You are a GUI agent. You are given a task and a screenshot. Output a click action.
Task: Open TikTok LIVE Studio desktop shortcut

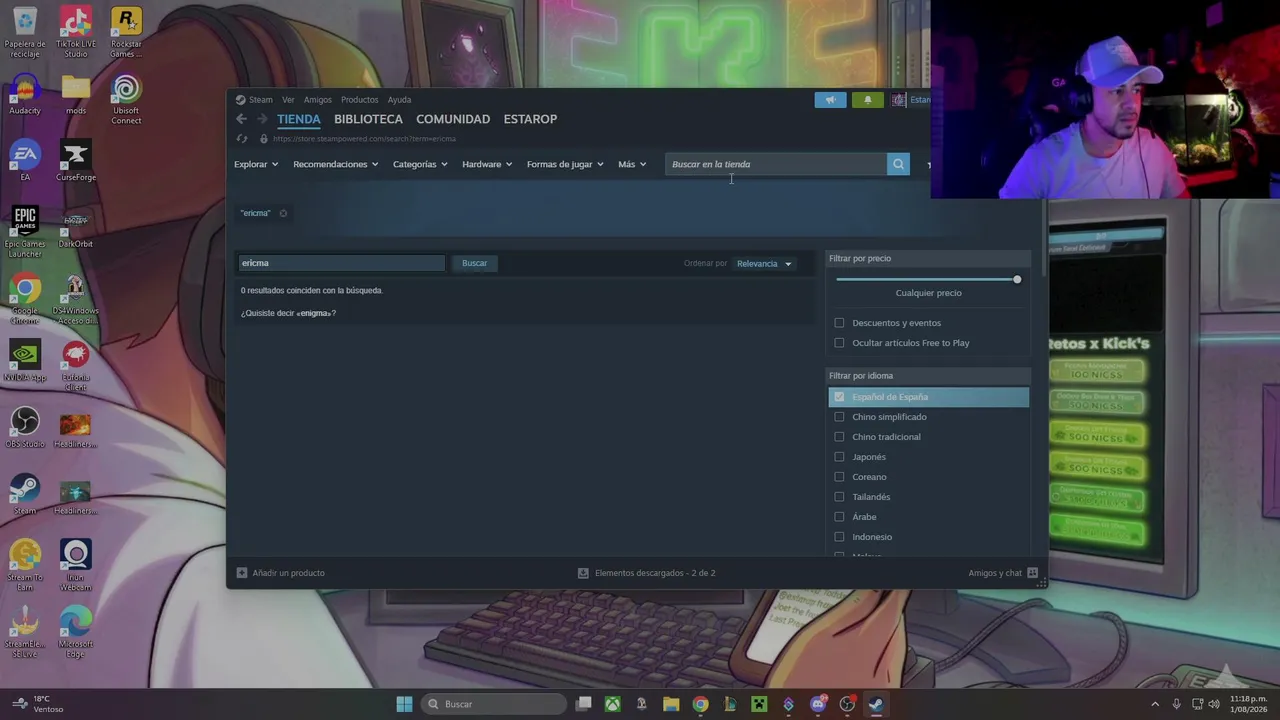click(x=76, y=32)
